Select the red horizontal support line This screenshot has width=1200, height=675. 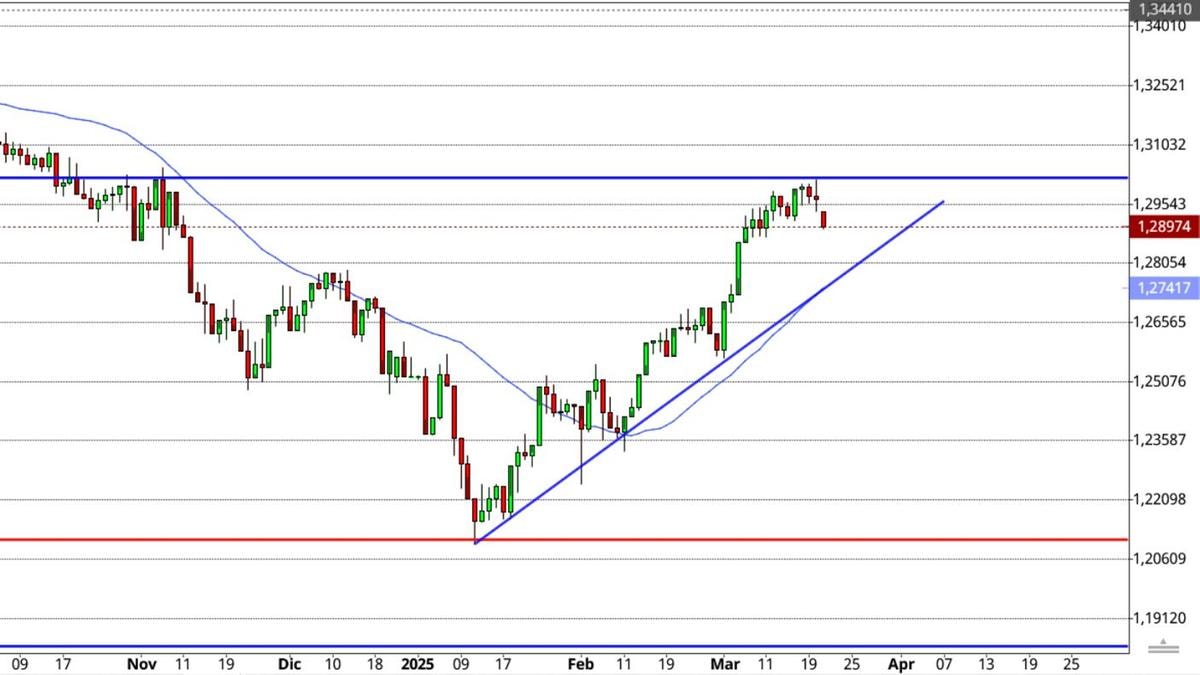coord(565,540)
